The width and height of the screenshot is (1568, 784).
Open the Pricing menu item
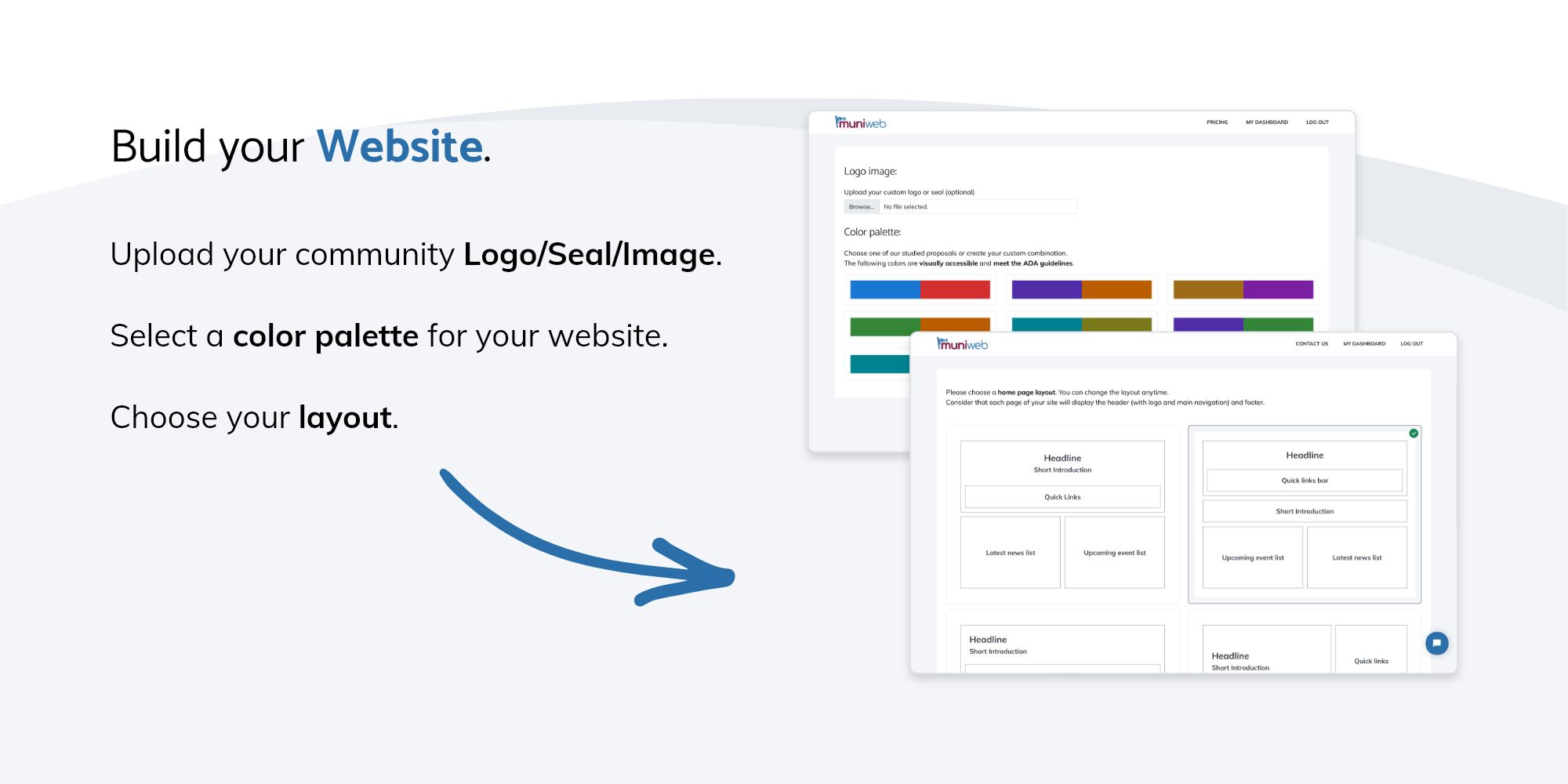pyautogui.click(x=1217, y=122)
